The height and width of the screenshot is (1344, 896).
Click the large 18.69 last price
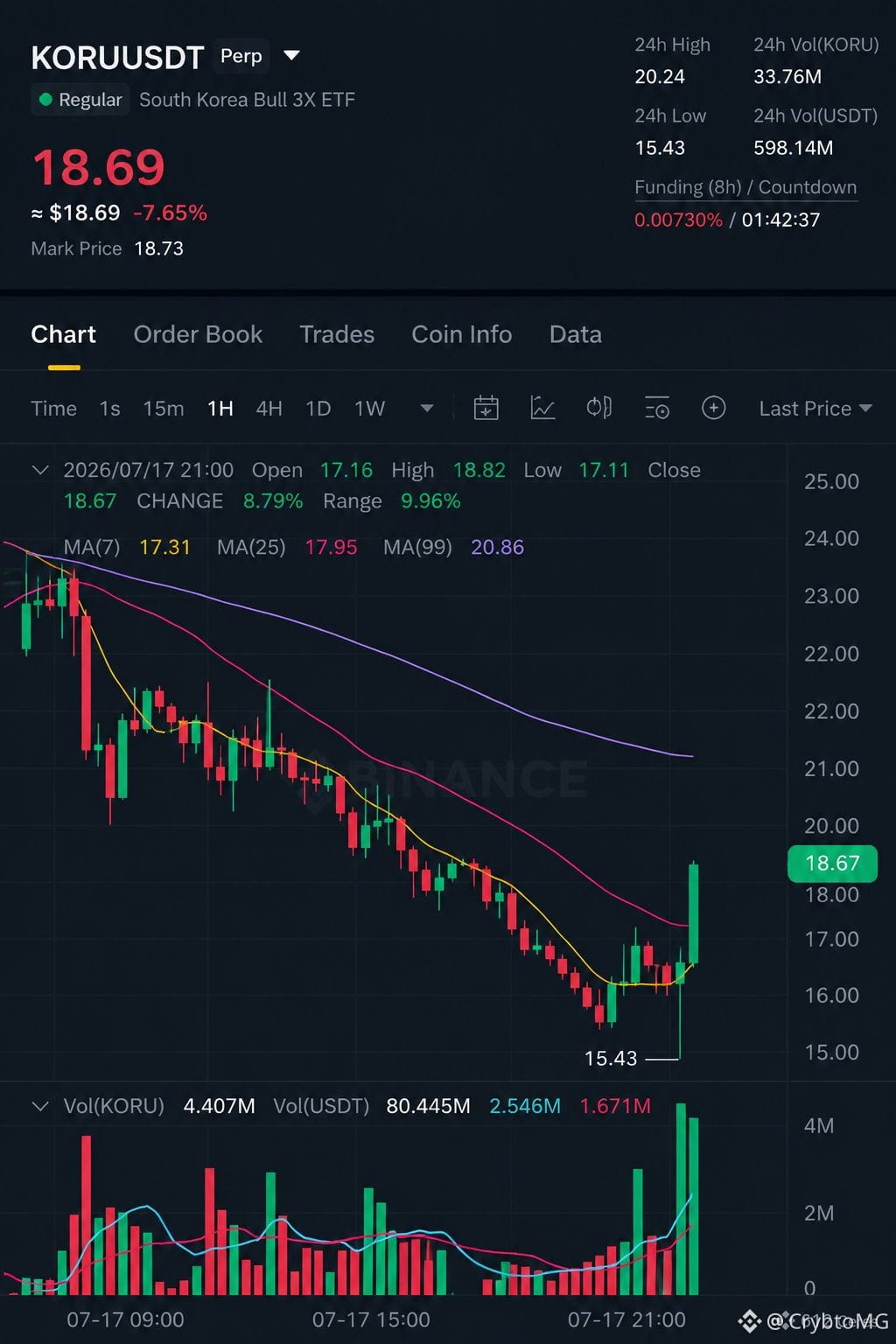point(99,168)
